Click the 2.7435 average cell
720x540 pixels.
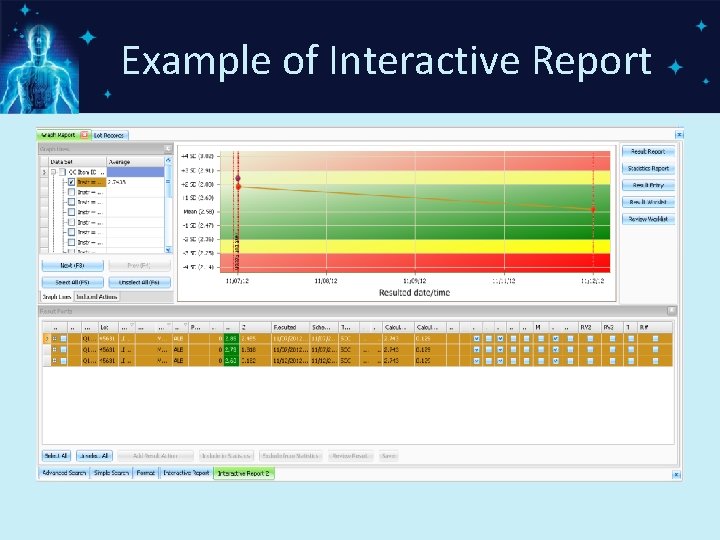135,182
